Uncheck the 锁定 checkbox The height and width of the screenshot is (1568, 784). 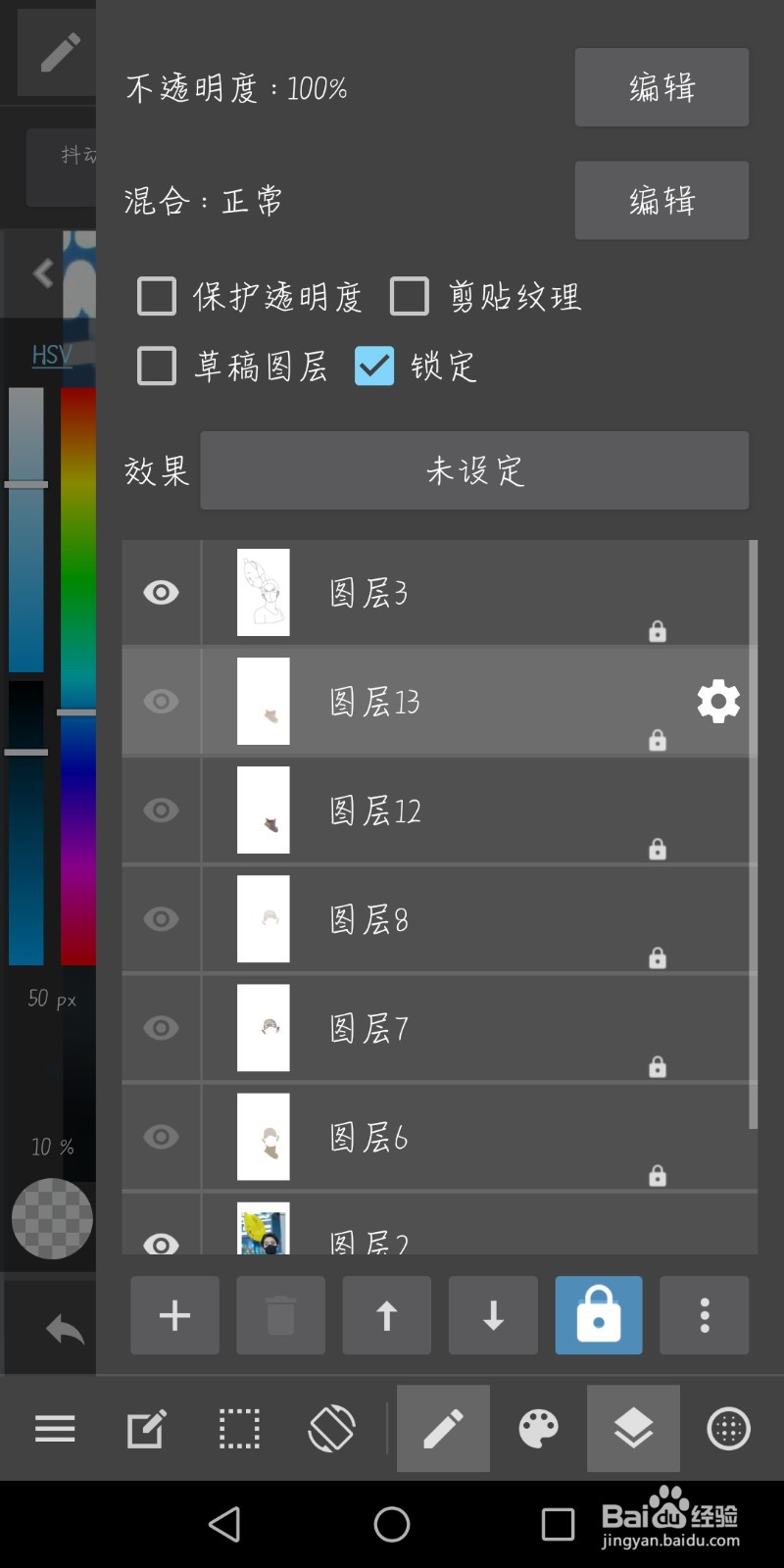373,366
